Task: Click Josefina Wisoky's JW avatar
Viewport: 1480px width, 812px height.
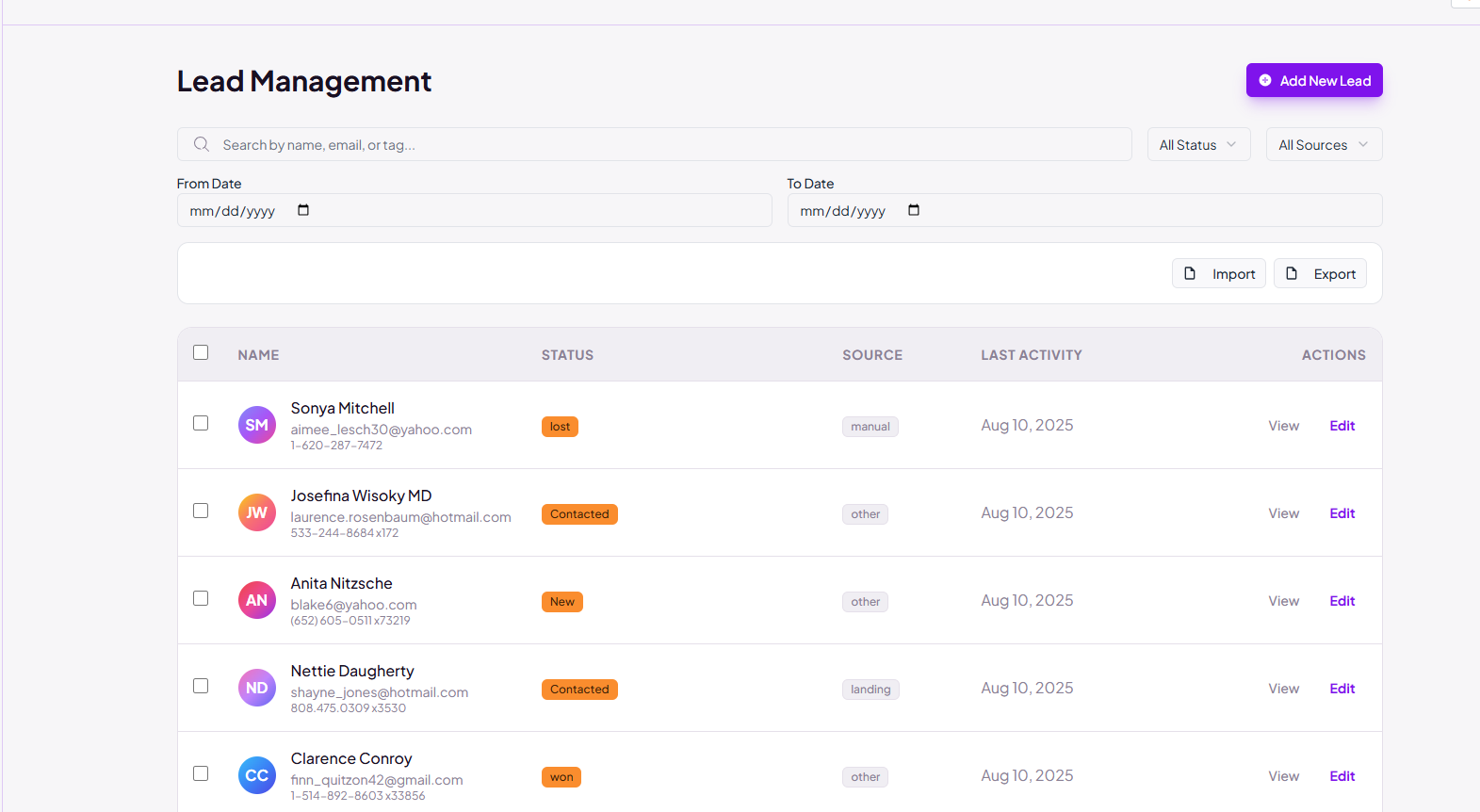Action: 256,512
